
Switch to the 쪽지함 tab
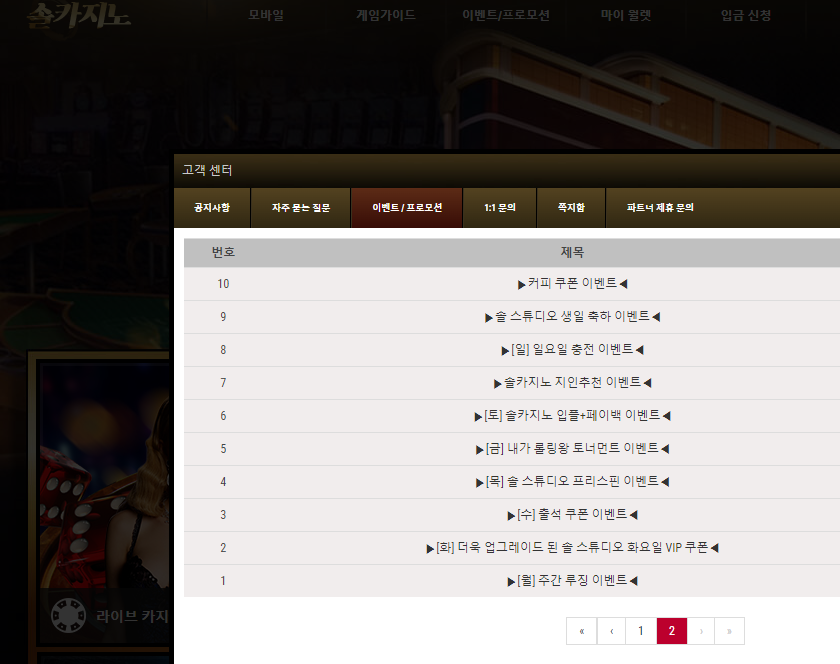pos(571,207)
